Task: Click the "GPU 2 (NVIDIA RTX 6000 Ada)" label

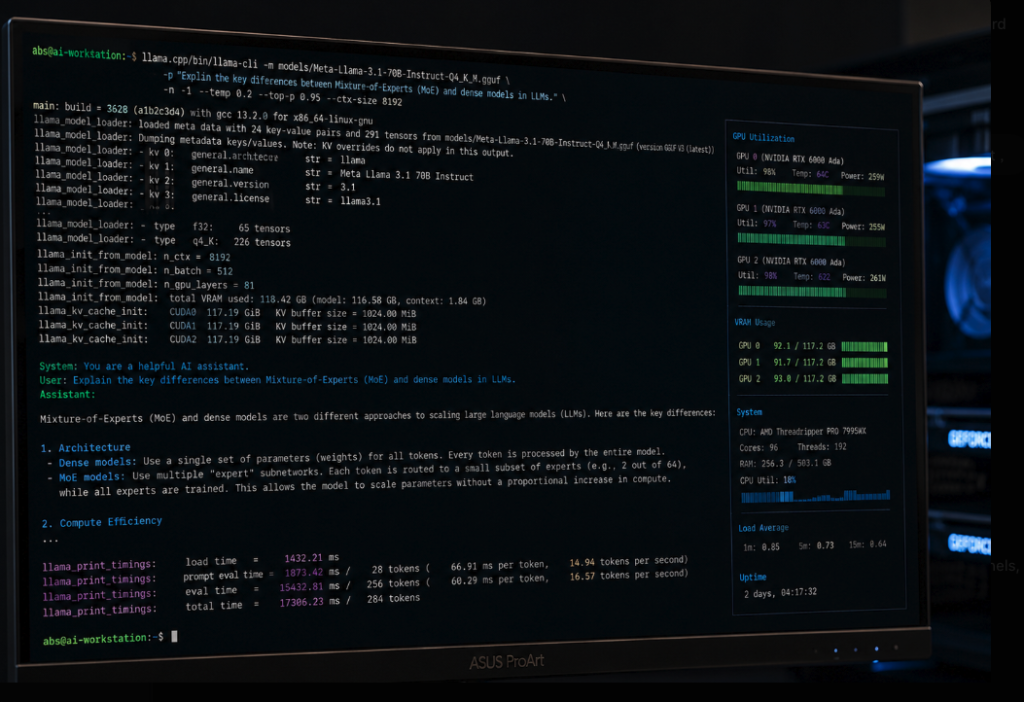Action: point(791,261)
